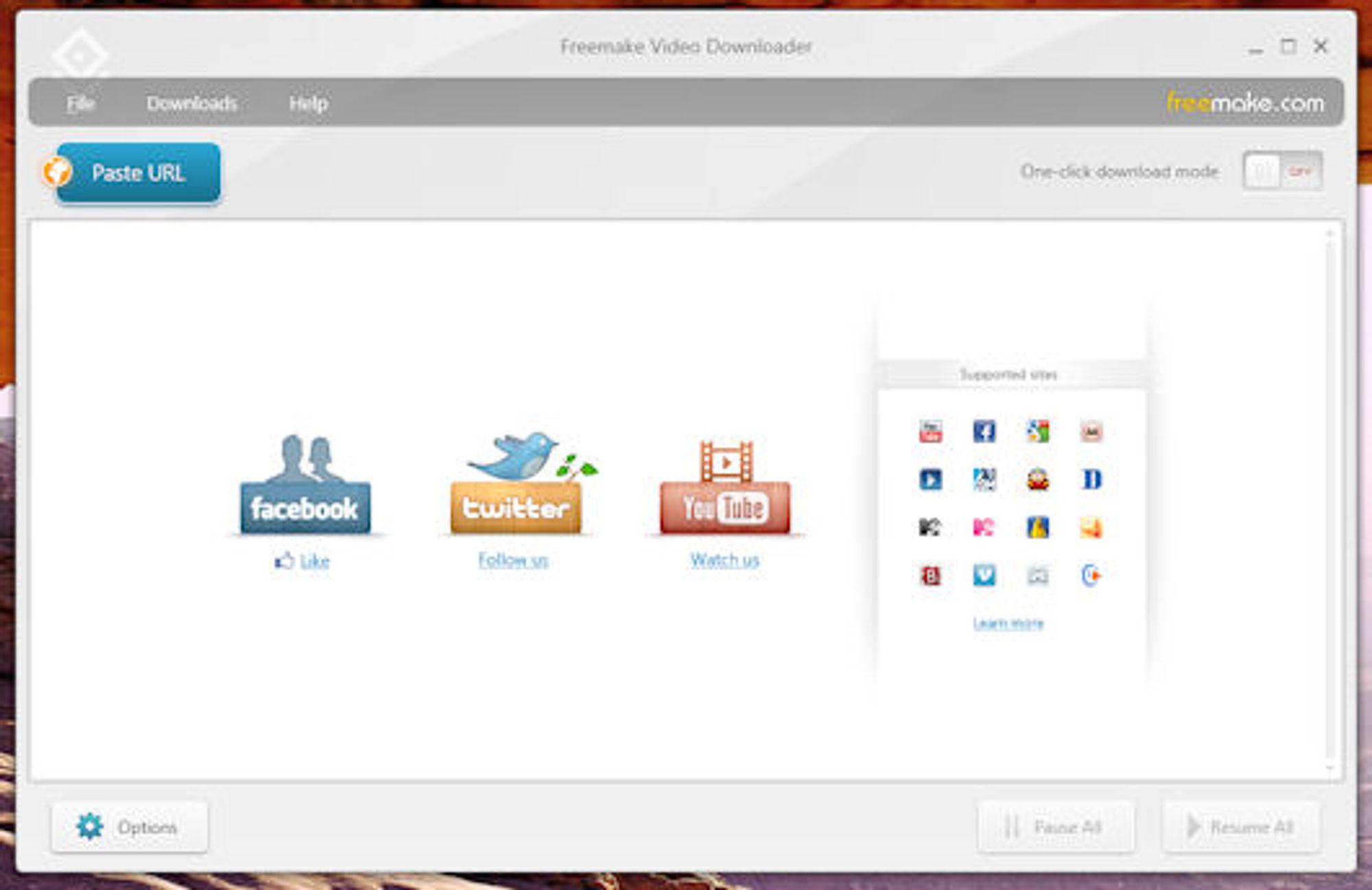The width and height of the screenshot is (1372, 890).
Task: Maximize the Freemake Video Downloader window
Action: [1288, 47]
